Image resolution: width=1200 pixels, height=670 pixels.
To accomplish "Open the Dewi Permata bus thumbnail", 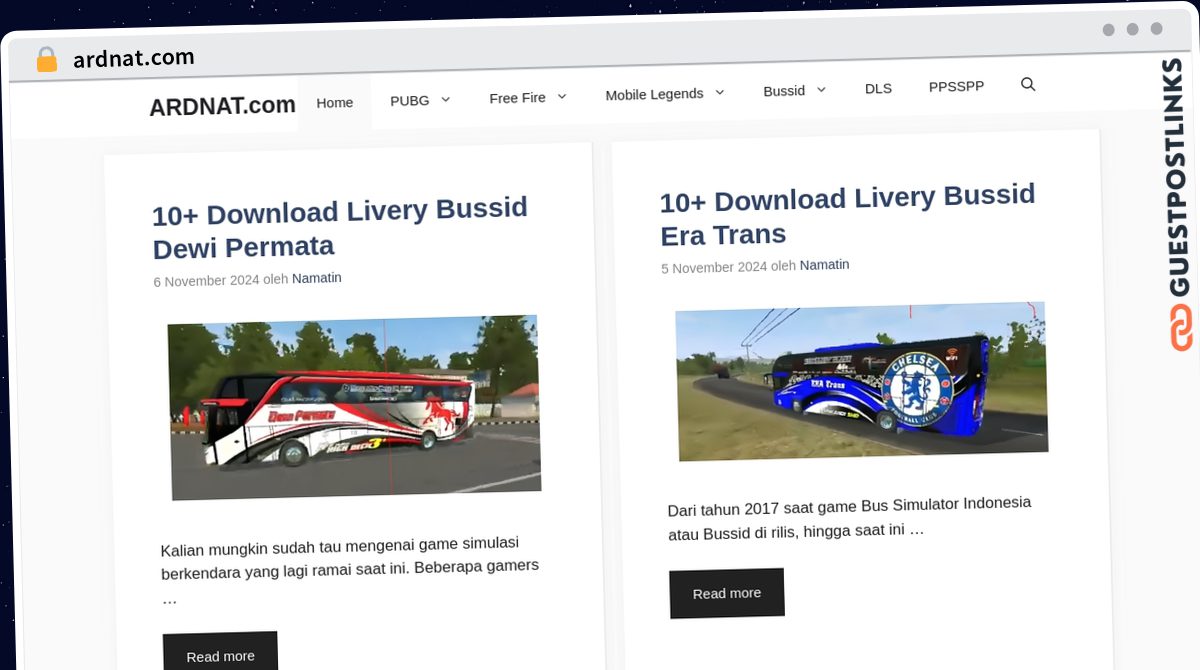I will coord(355,407).
